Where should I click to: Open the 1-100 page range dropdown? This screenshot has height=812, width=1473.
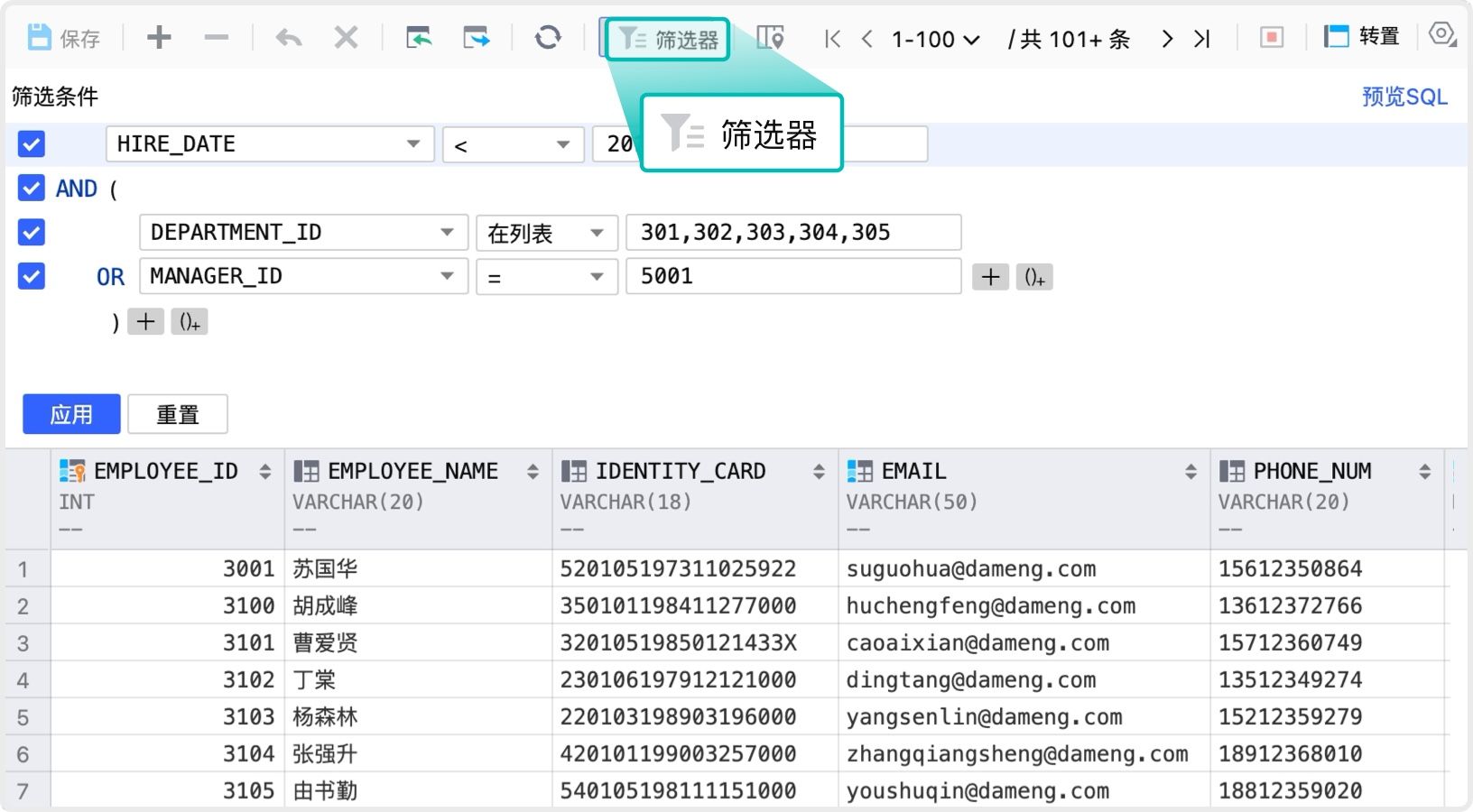click(x=935, y=39)
